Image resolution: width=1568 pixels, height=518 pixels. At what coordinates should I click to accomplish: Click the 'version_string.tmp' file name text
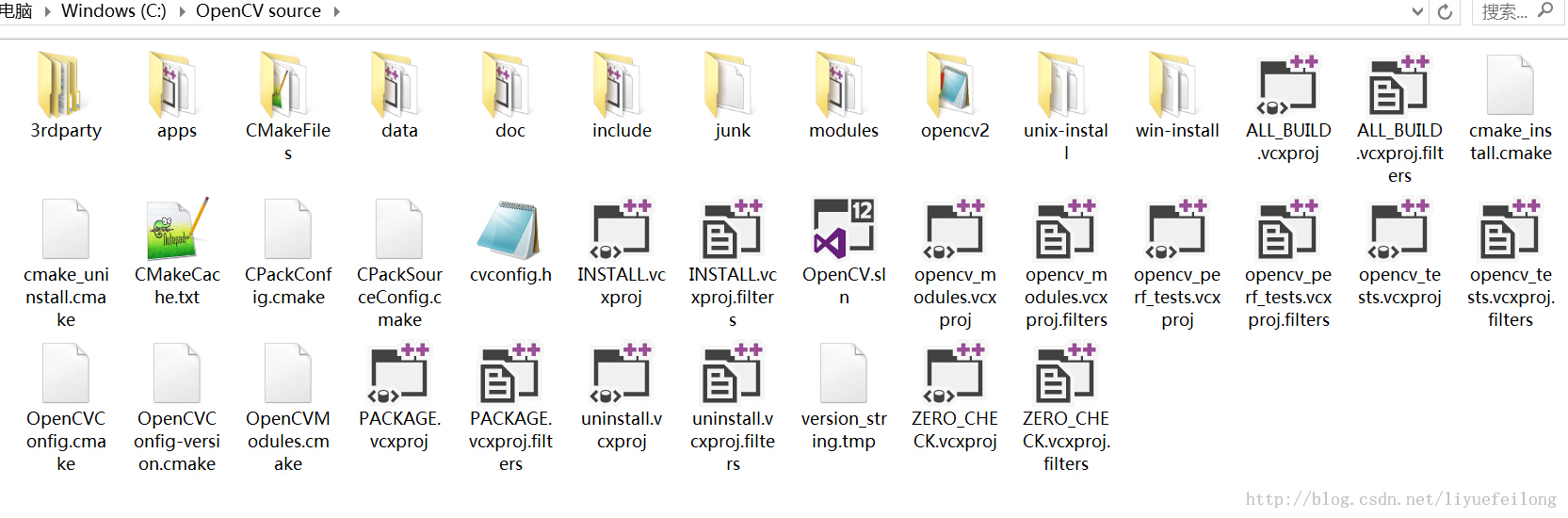[844, 430]
